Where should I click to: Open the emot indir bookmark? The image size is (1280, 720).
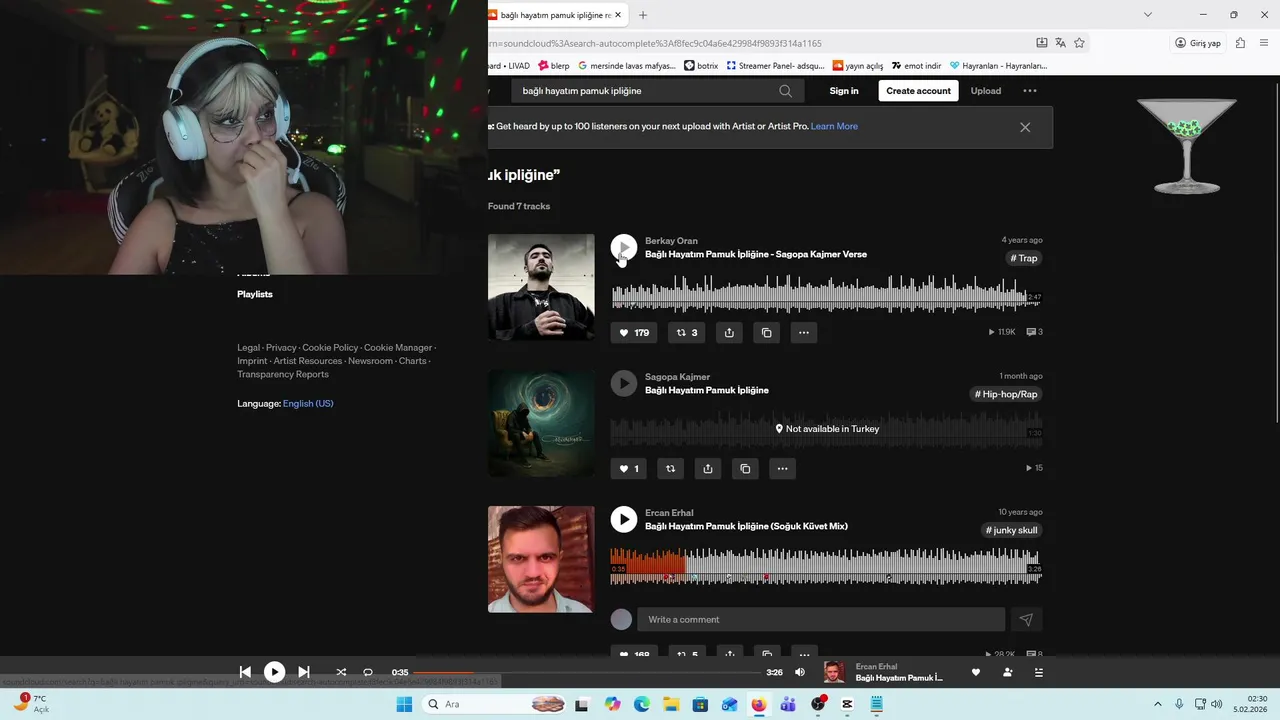[917, 66]
